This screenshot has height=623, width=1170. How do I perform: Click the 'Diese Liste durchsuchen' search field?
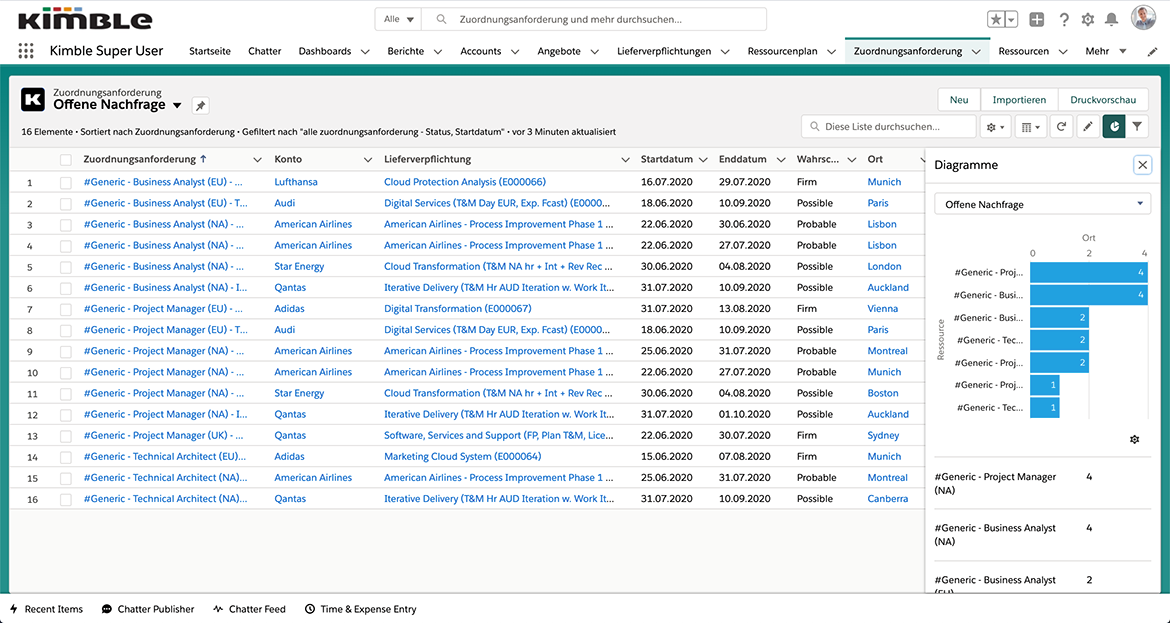[889, 127]
